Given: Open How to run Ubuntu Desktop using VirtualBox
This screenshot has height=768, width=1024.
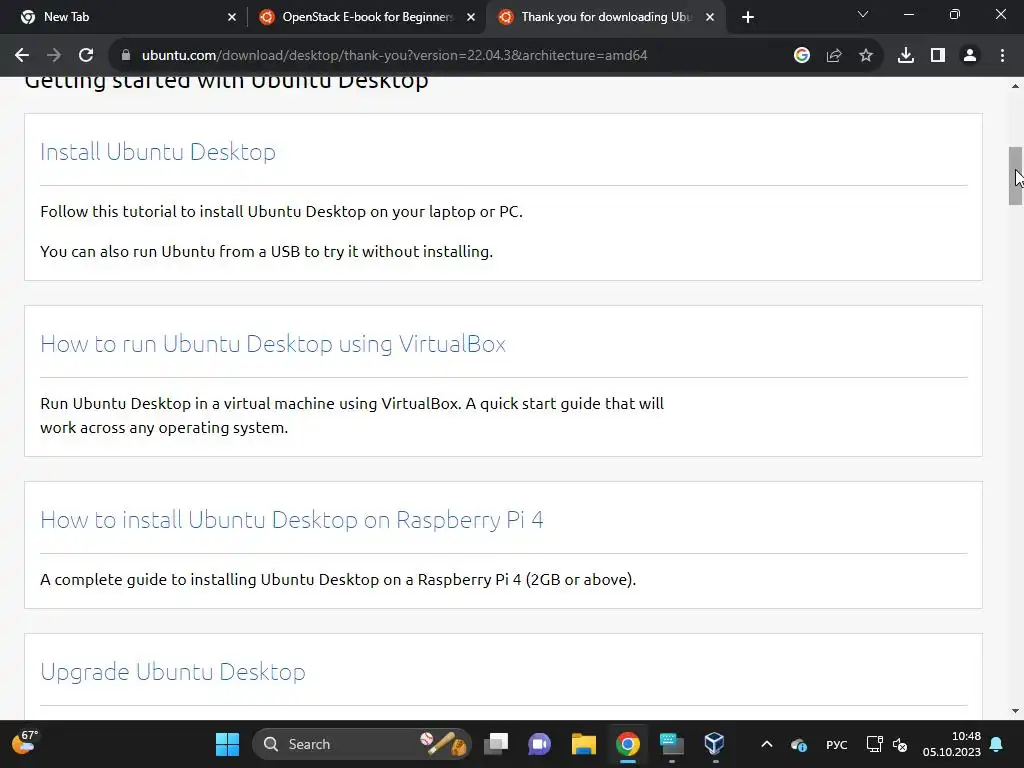Looking at the screenshot, I should point(273,344).
